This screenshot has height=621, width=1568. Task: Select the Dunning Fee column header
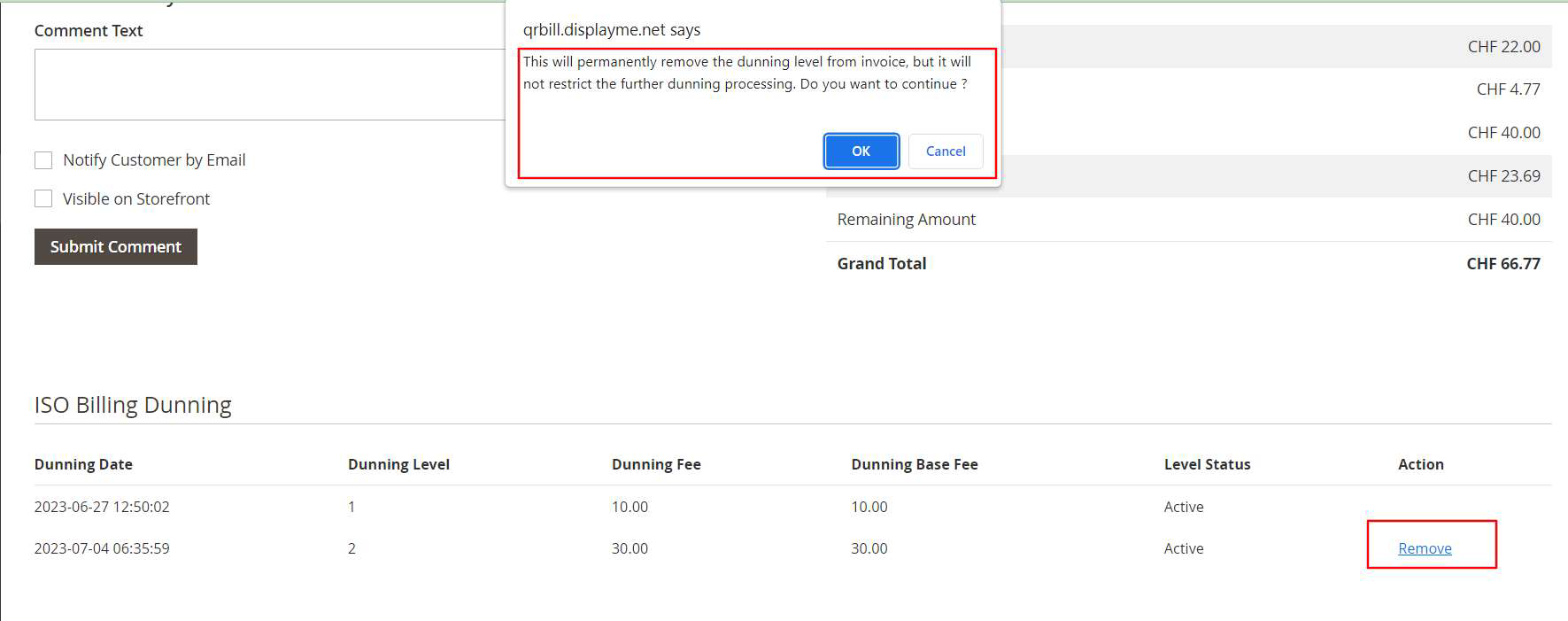[x=656, y=464]
